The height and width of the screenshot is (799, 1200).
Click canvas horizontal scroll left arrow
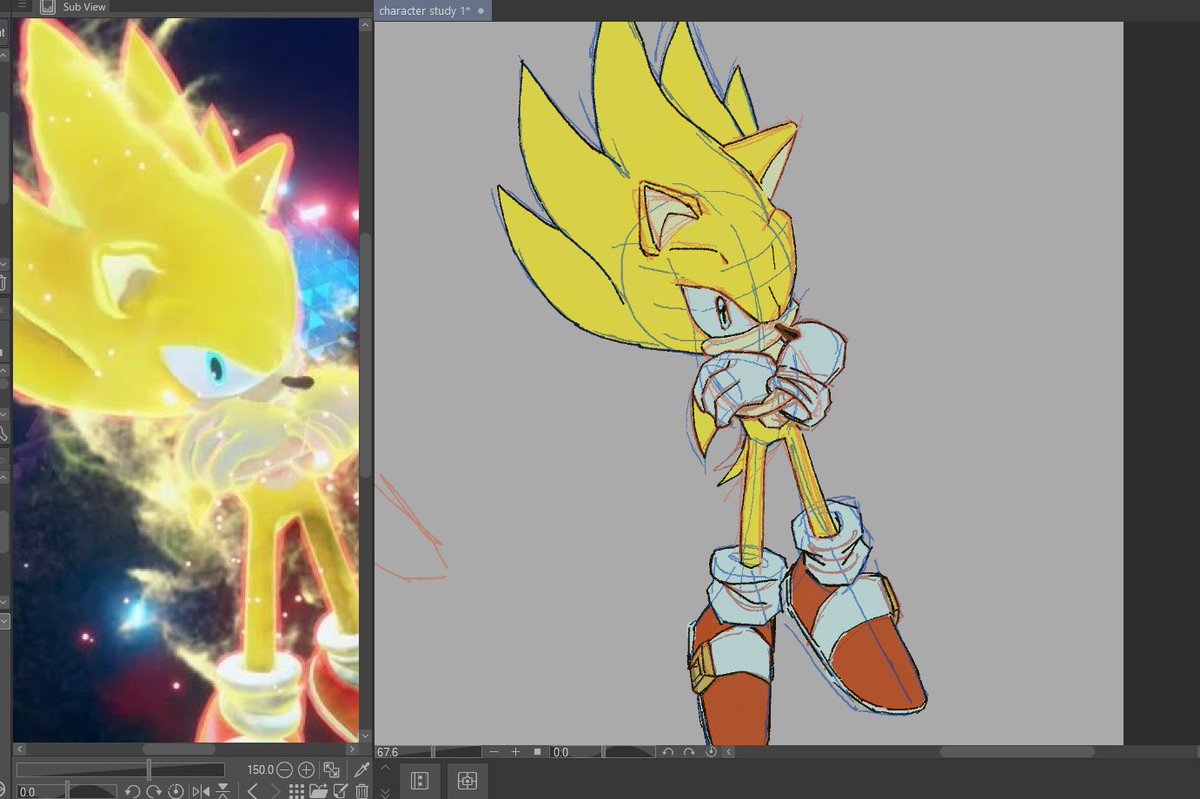pos(729,752)
